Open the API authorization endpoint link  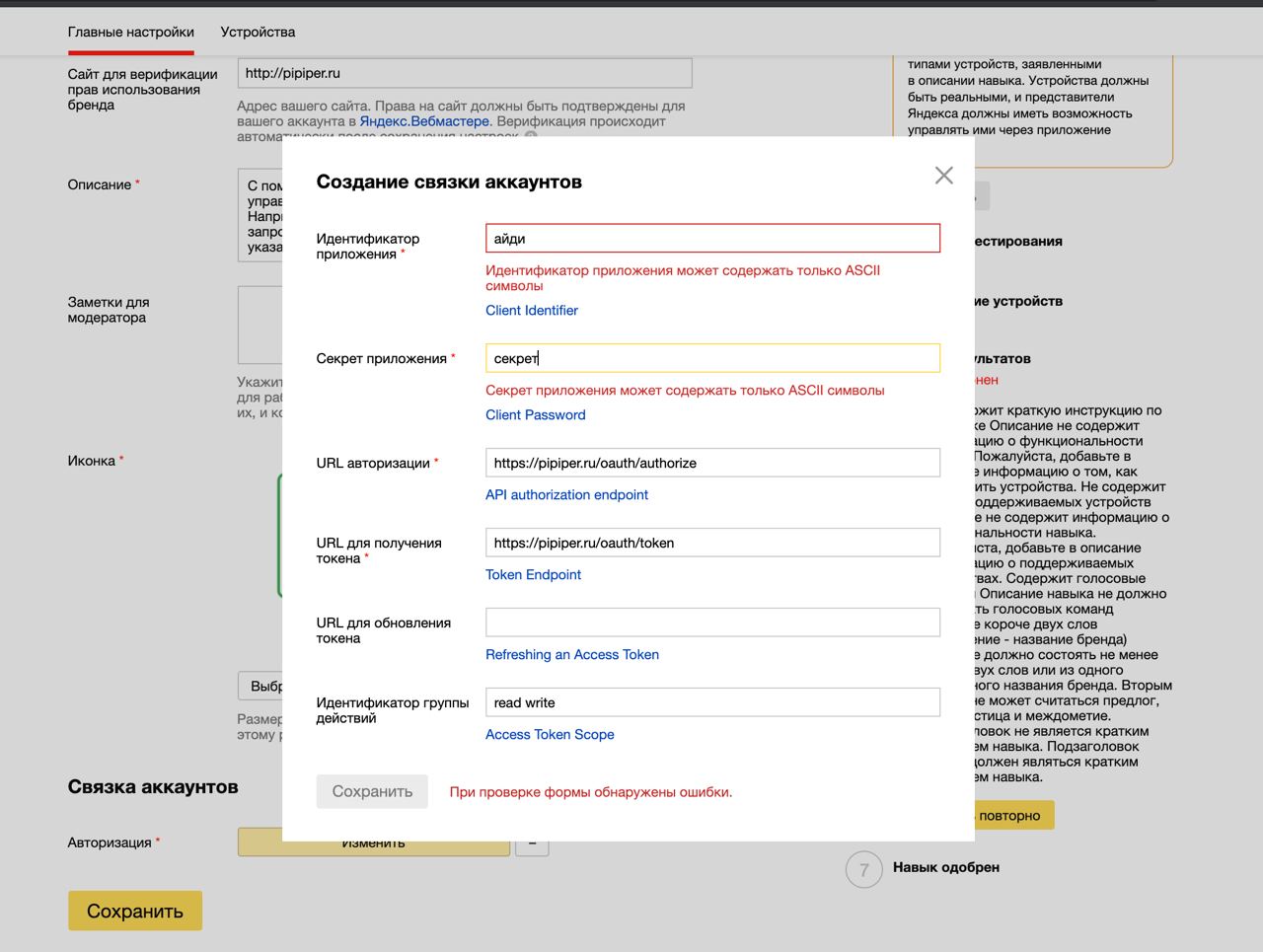coord(566,495)
